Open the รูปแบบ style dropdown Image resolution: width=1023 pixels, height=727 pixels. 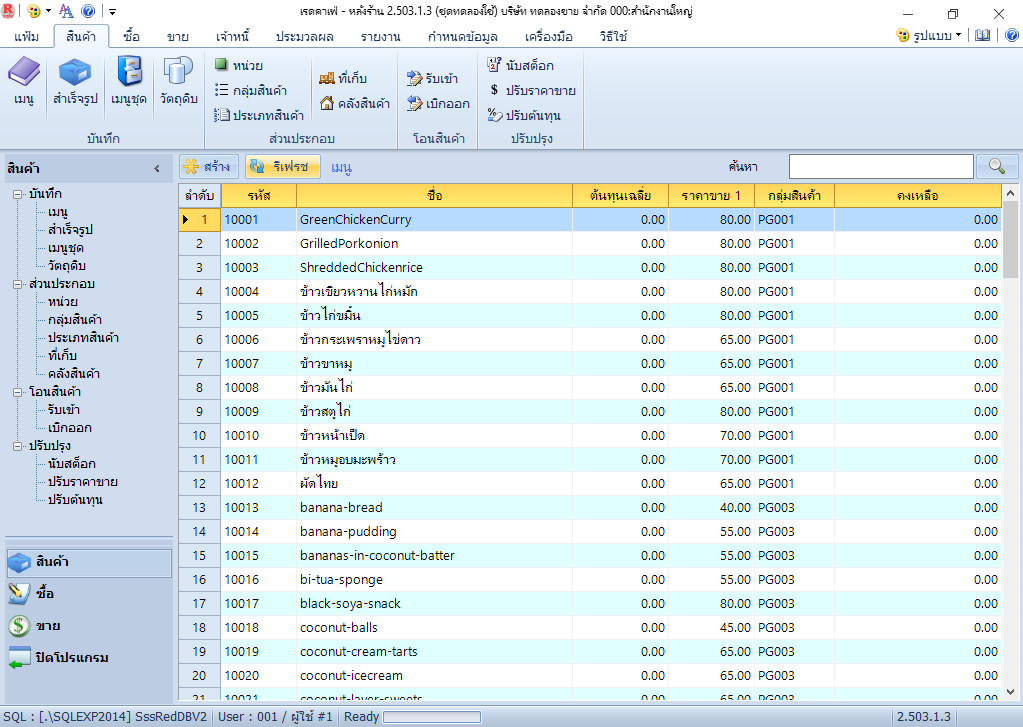click(x=929, y=35)
